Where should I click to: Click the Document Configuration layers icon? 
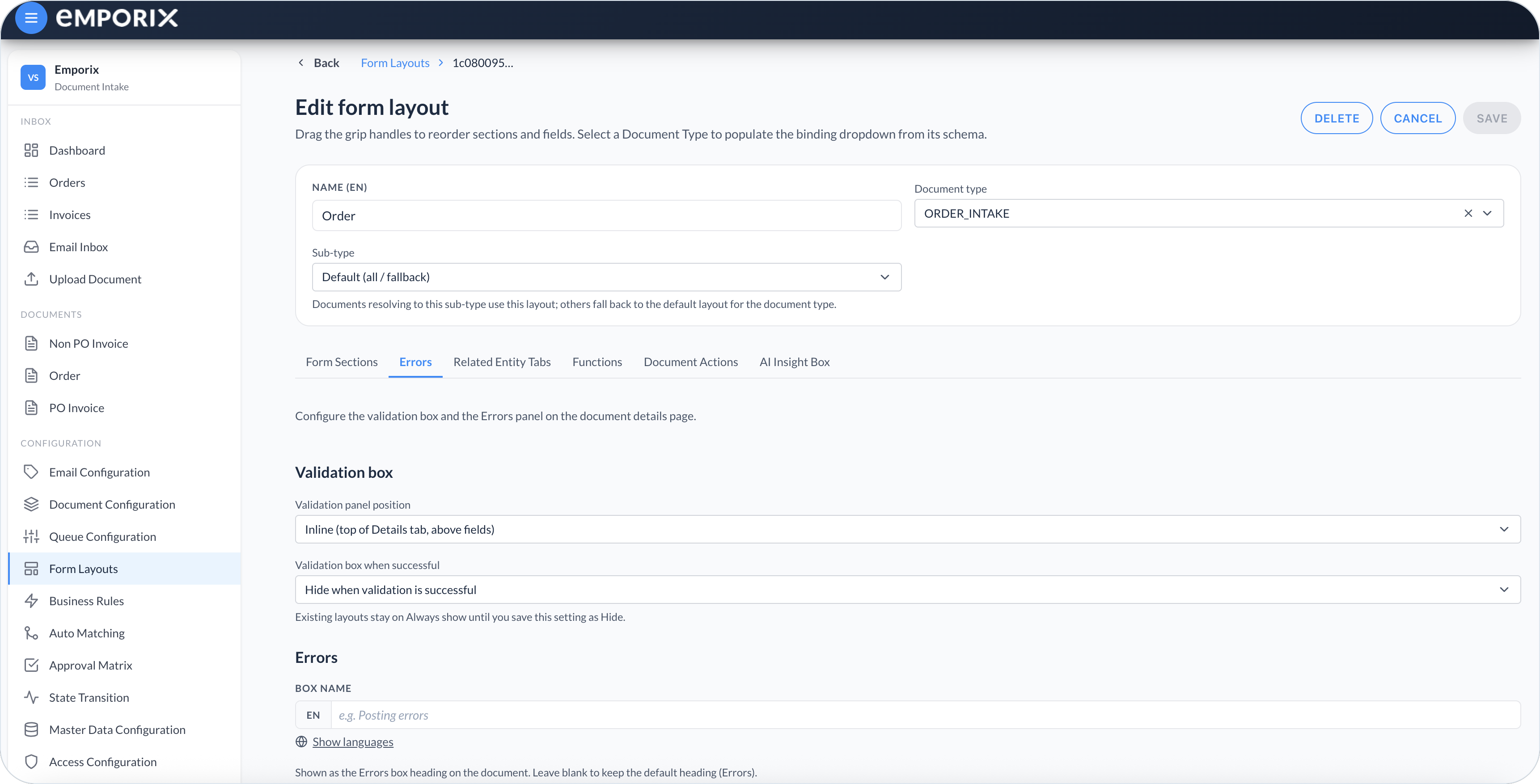[x=31, y=504]
